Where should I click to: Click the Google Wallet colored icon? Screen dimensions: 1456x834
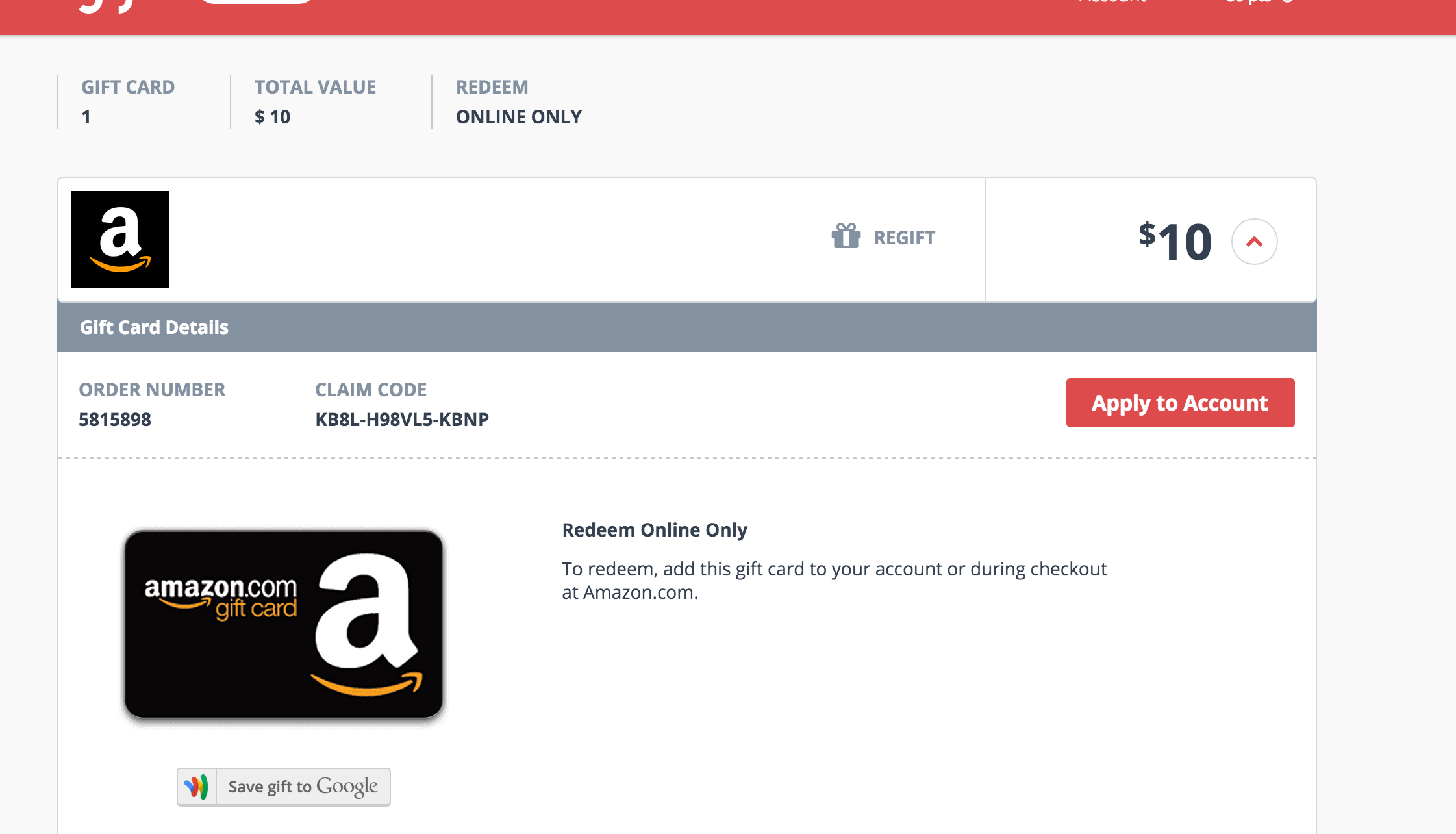(196, 787)
